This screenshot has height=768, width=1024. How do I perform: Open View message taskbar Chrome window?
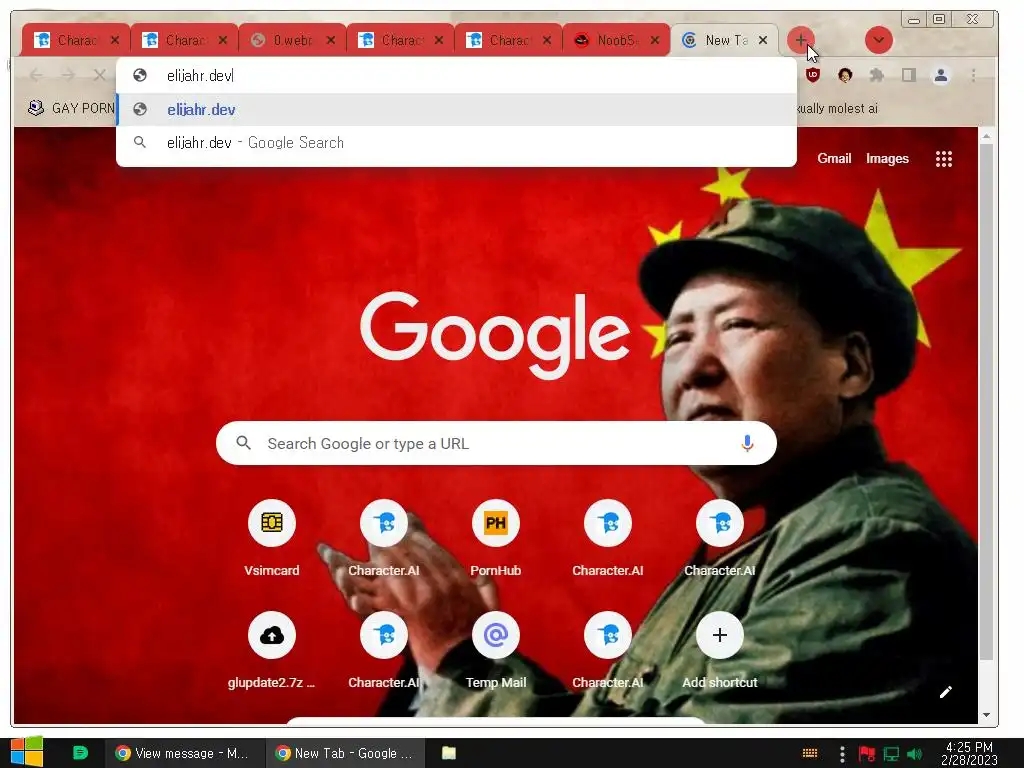point(185,753)
